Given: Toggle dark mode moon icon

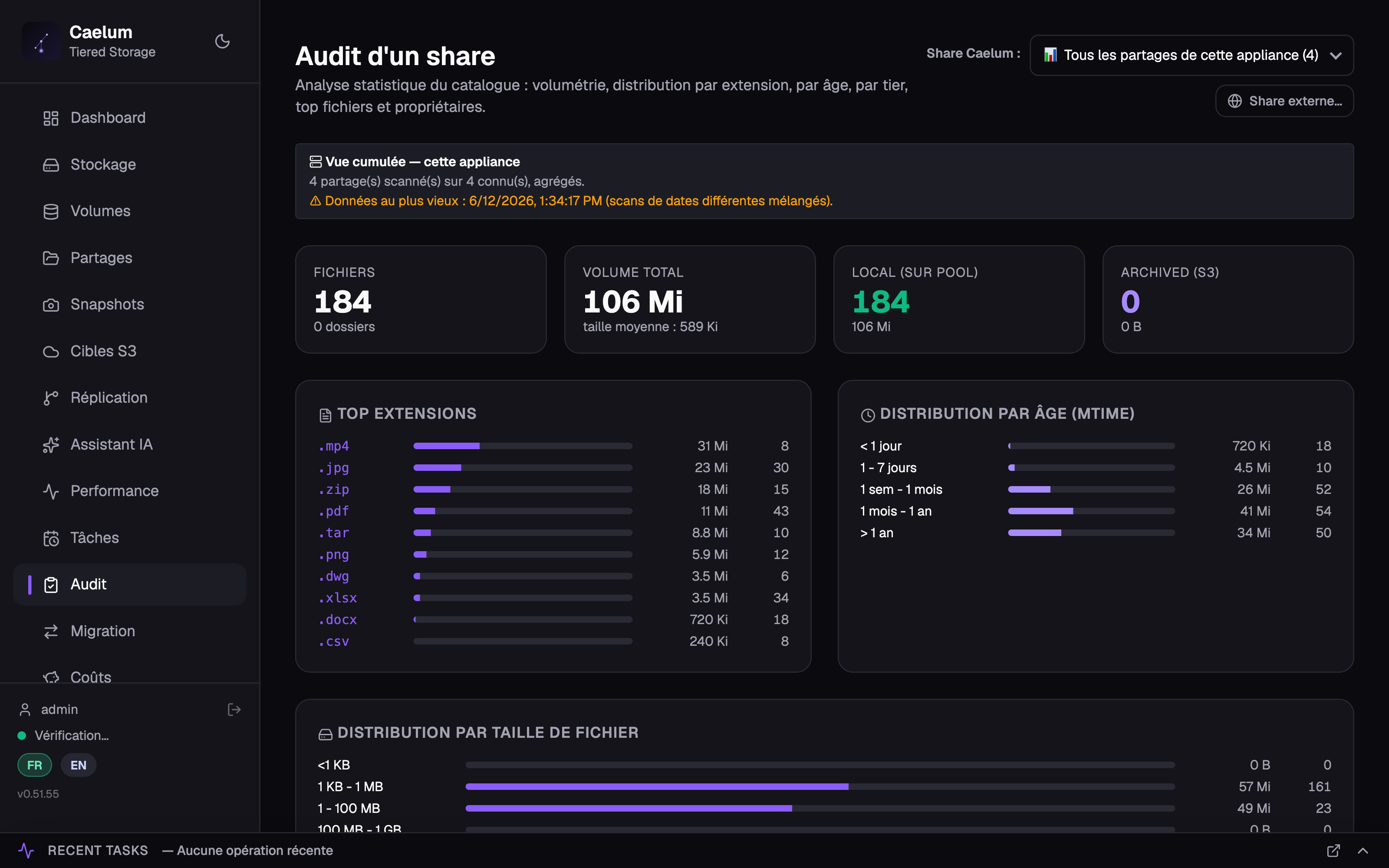Looking at the screenshot, I should point(222,41).
